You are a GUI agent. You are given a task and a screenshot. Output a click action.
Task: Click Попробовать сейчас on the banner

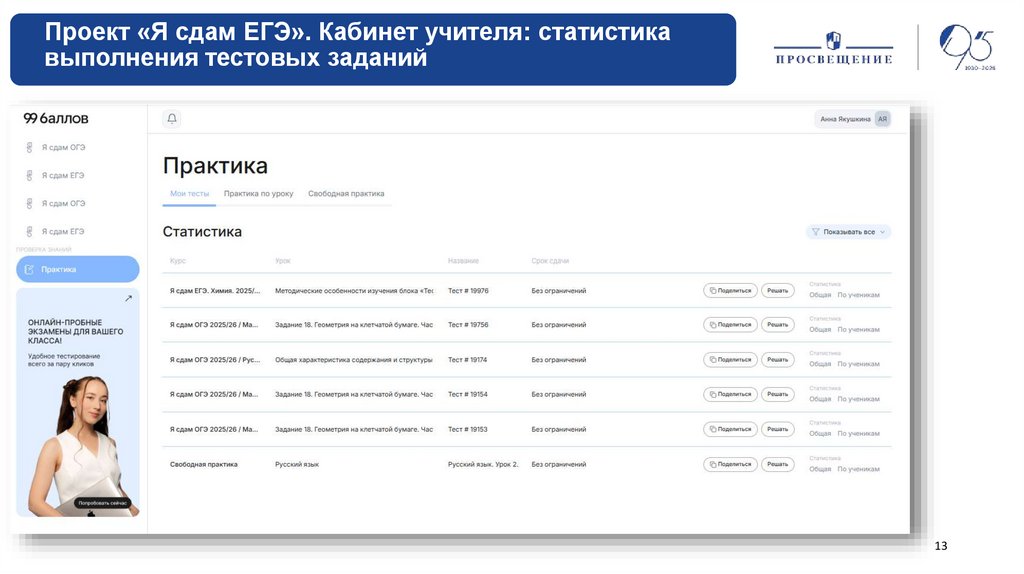[x=103, y=503]
